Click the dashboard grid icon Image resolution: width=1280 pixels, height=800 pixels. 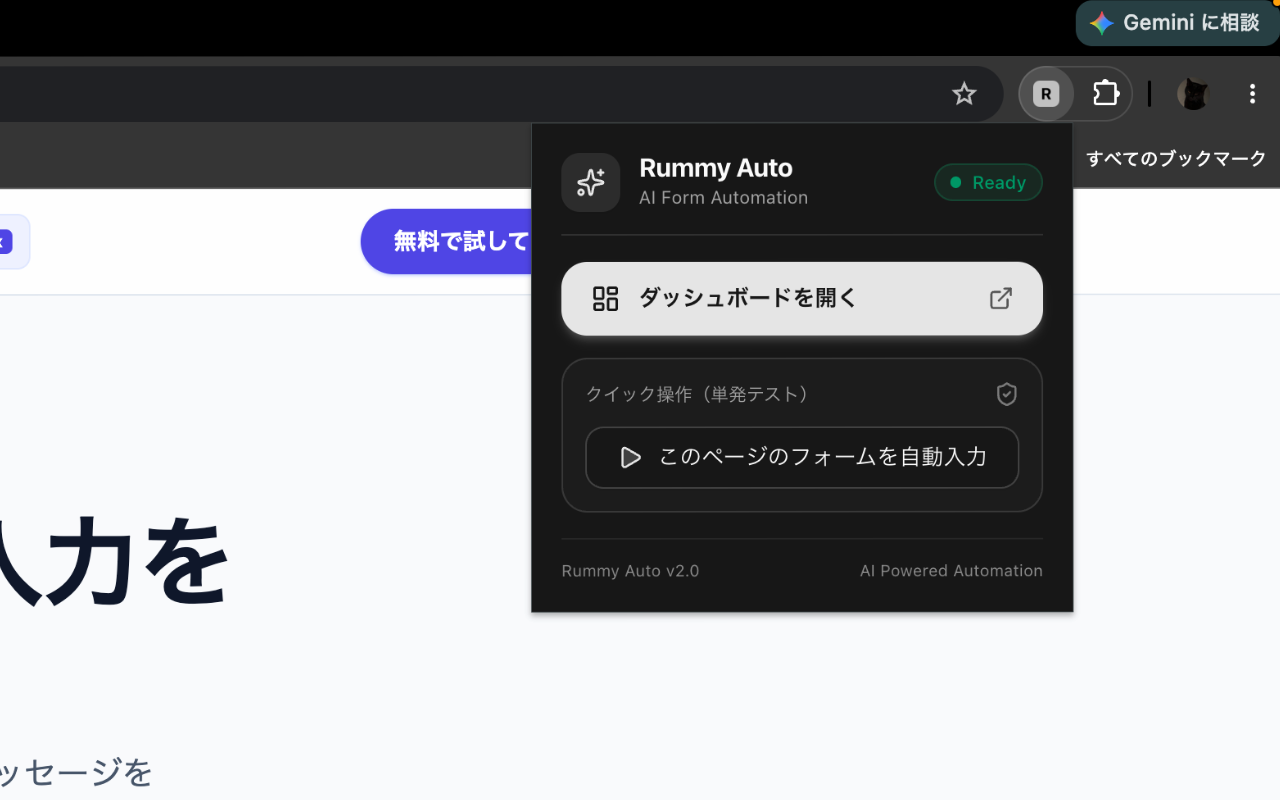point(605,298)
